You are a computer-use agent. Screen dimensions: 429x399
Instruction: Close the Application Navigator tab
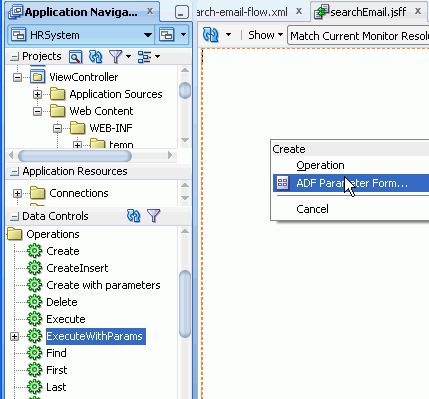point(150,11)
